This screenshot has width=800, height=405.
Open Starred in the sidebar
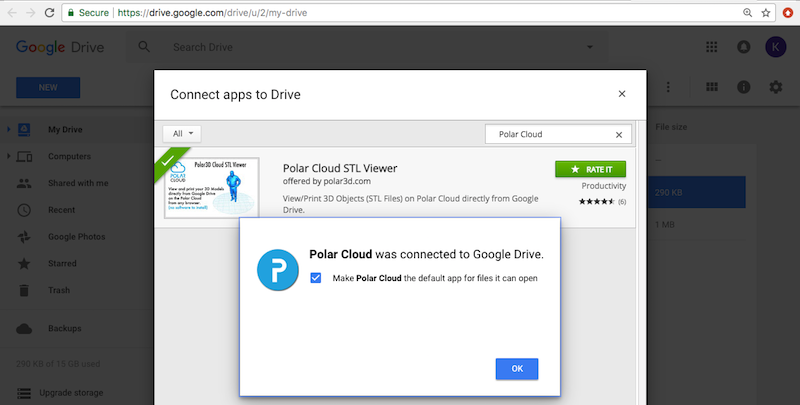click(62, 264)
